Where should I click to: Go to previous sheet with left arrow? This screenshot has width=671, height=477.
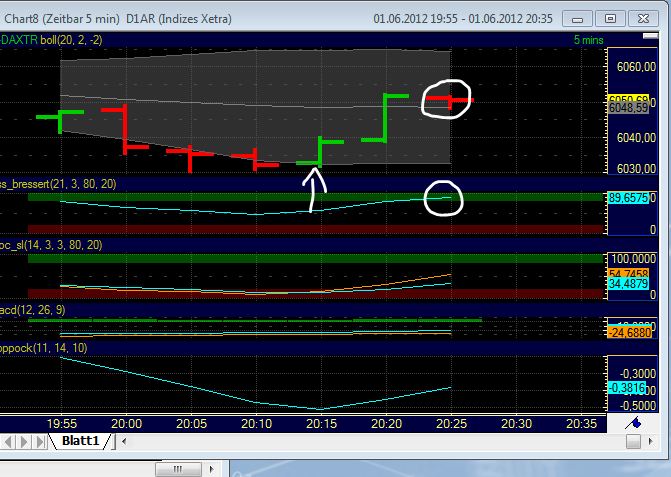point(8,441)
